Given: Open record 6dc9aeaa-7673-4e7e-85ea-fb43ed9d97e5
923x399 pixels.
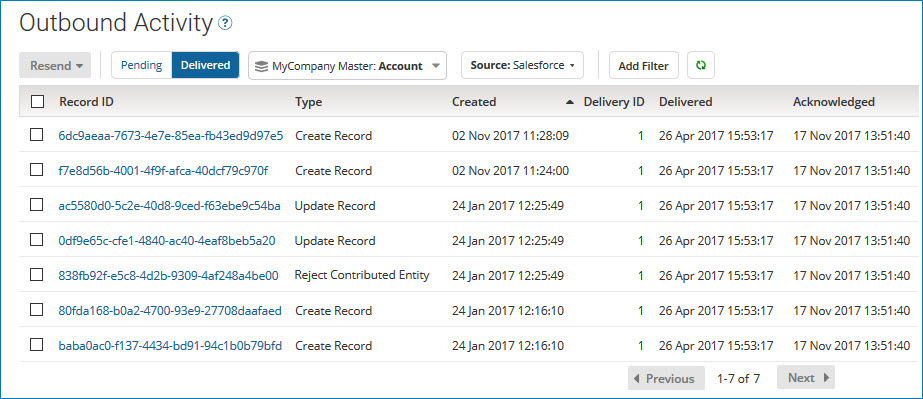Looking at the screenshot, I should (171, 136).
